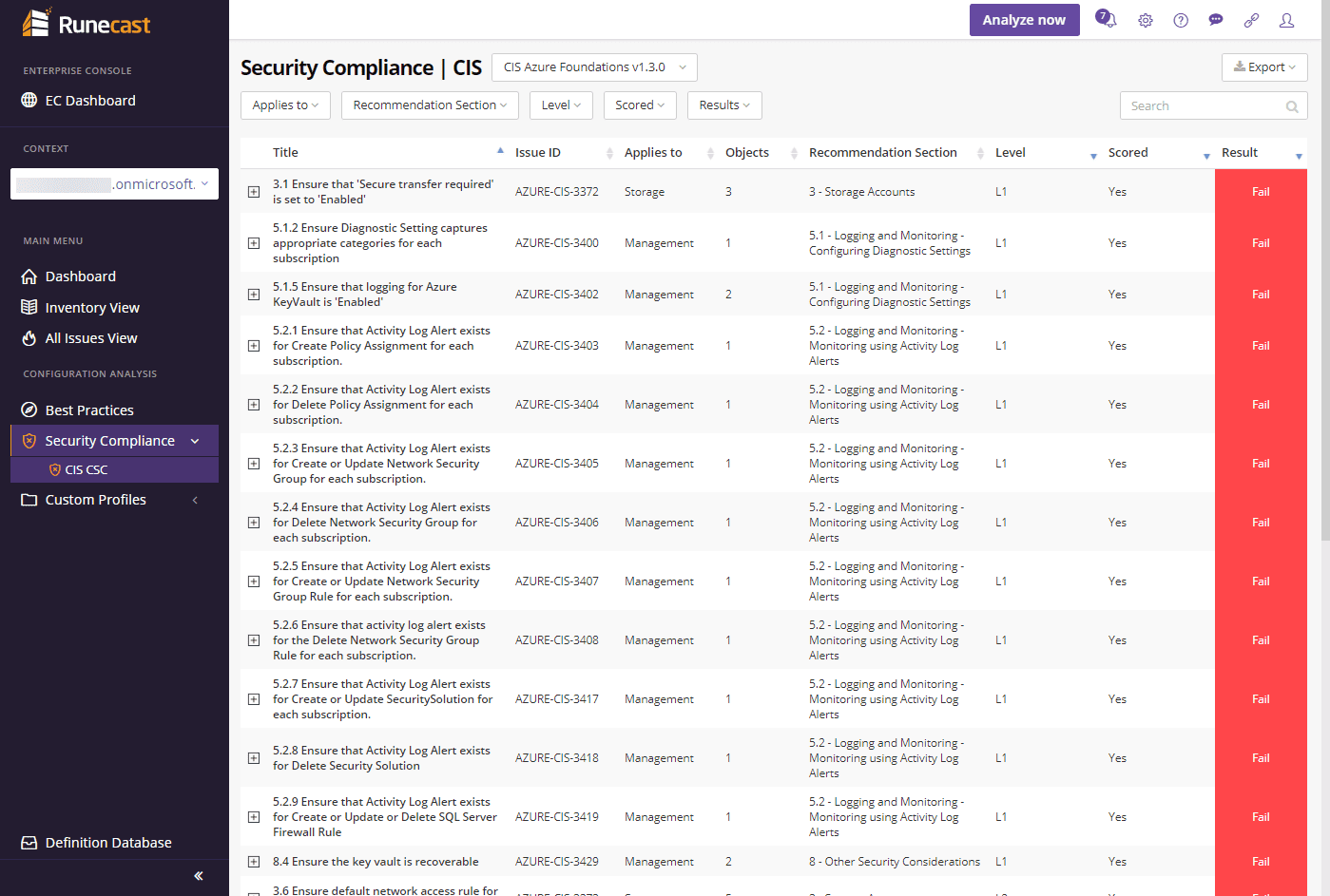This screenshot has height=896, width=1330.
Task: Open the Recommendation Section filter dropdown
Action: [430, 105]
